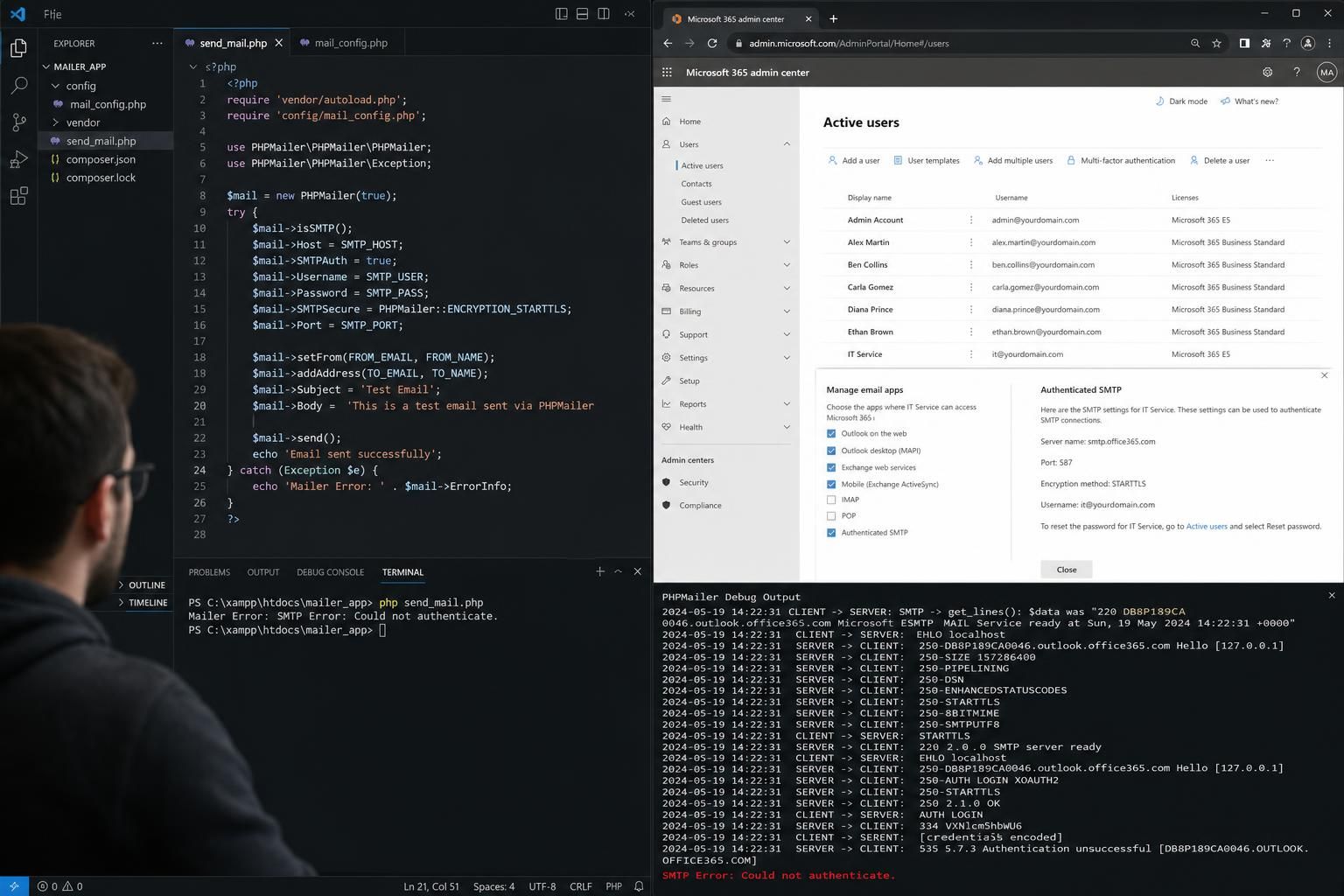
Task: Open the OUTPUT panel tab
Action: (262, 572)
